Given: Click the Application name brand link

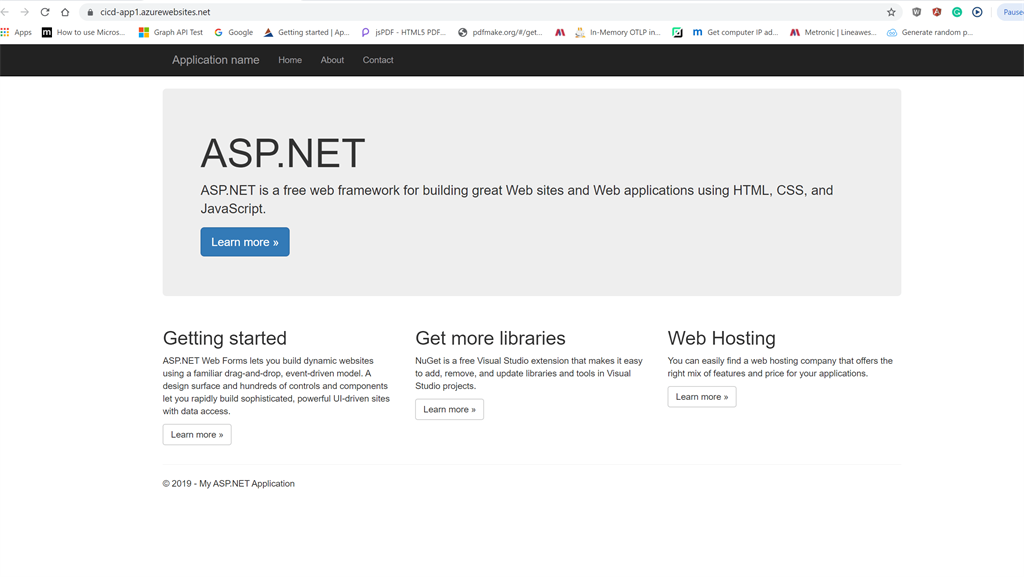Looking at the screenshot, I should pos(215,60).
